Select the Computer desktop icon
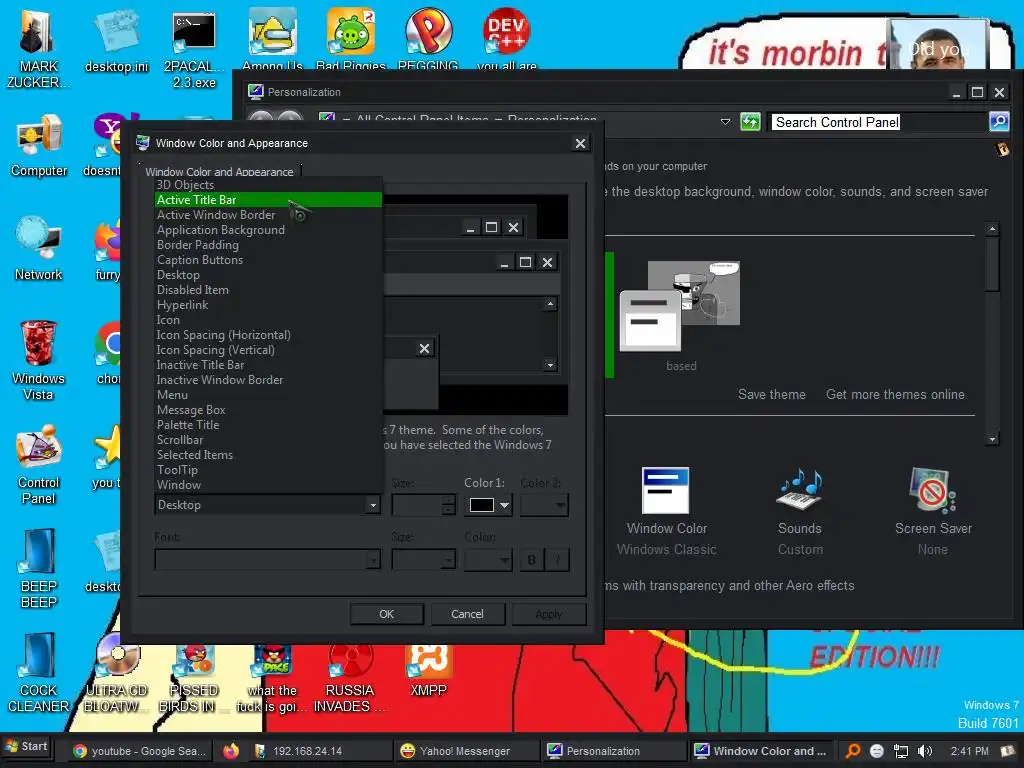1024x768 pixels. 39,146
